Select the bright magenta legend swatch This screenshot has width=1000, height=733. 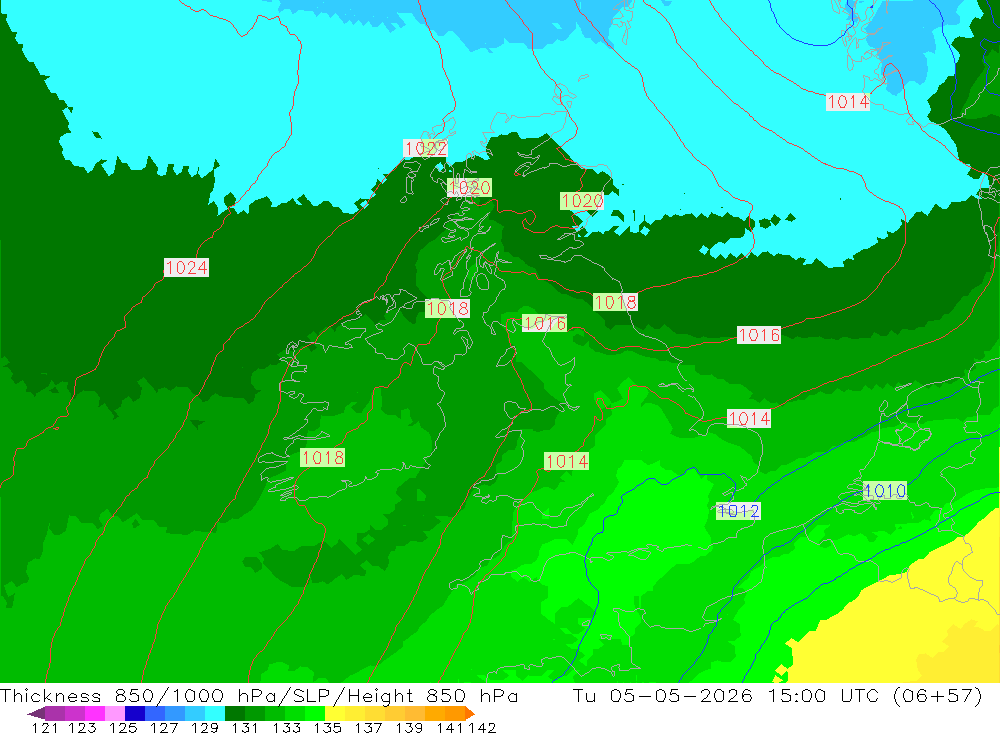[94, 713]
